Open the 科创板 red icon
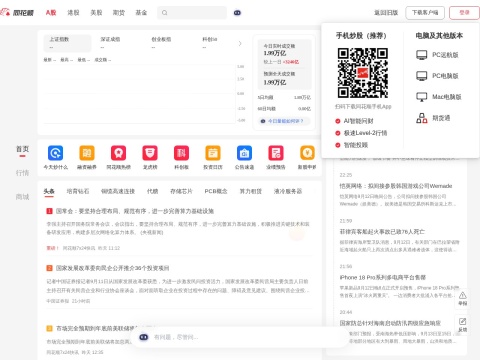Viewport: 480px width, 360px height. pyautogui.click(x=181, y=153)
